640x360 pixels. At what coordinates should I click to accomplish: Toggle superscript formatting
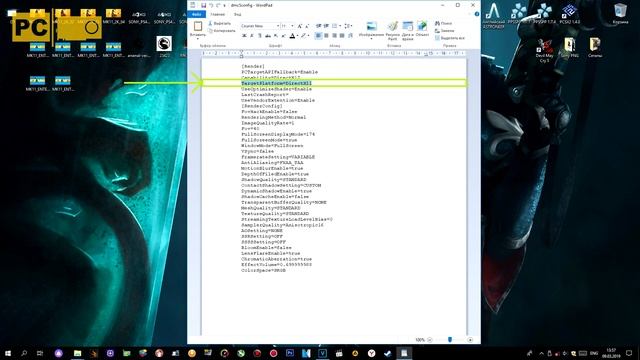pyautogui.click(x=284, y=36)
